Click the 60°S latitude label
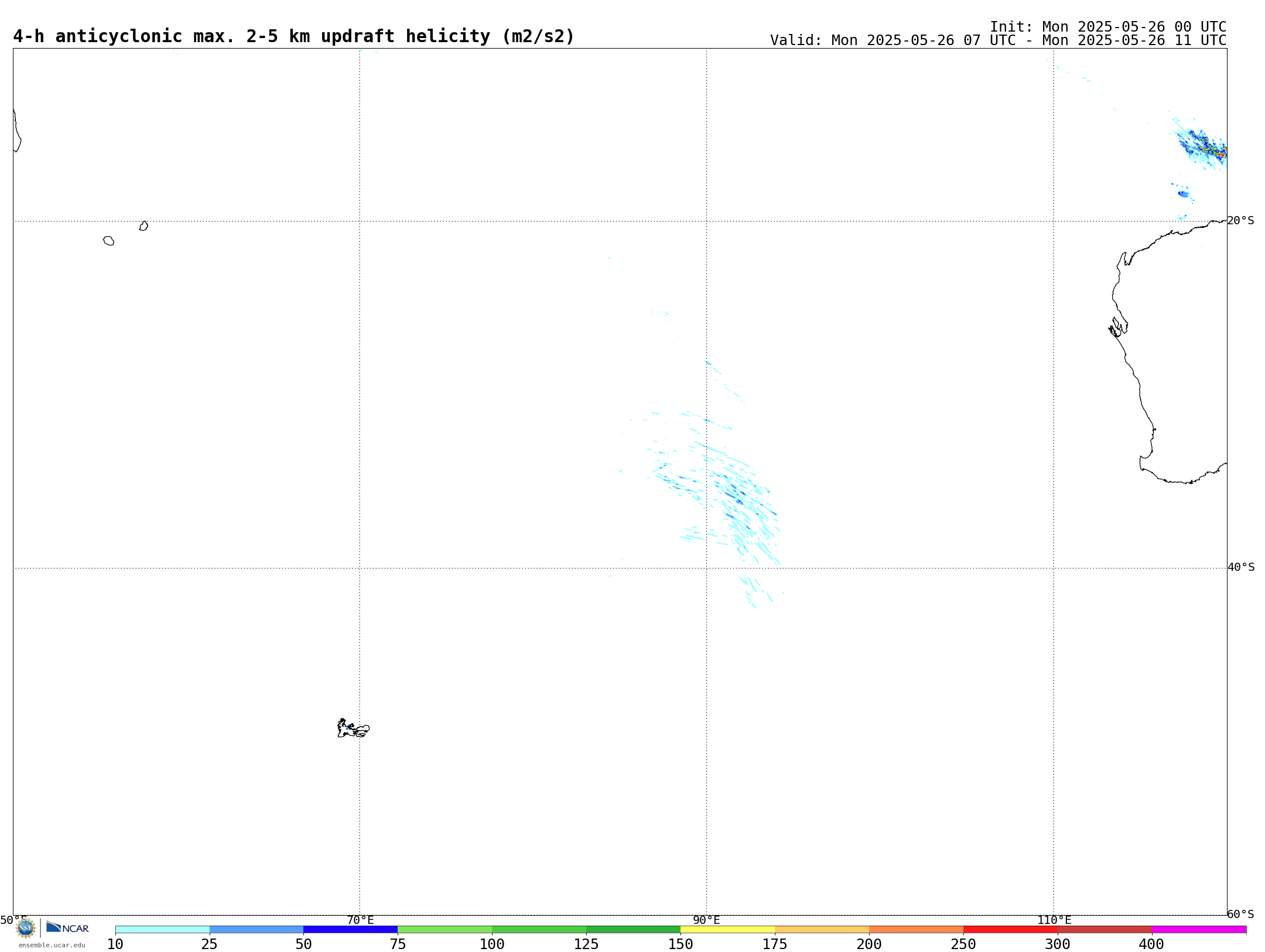Screen dimensions: 1265x952 [x=1241, y=914]
